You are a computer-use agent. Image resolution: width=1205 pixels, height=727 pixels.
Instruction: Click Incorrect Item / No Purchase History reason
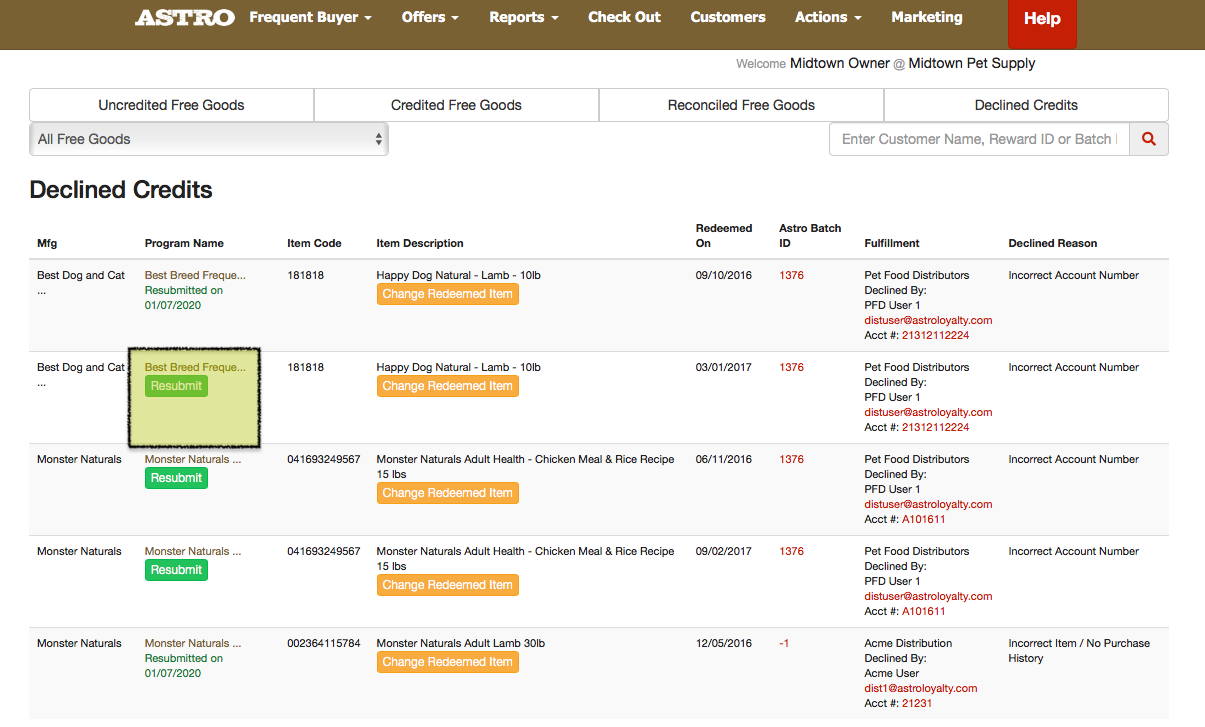click(x=1079, y=650)
